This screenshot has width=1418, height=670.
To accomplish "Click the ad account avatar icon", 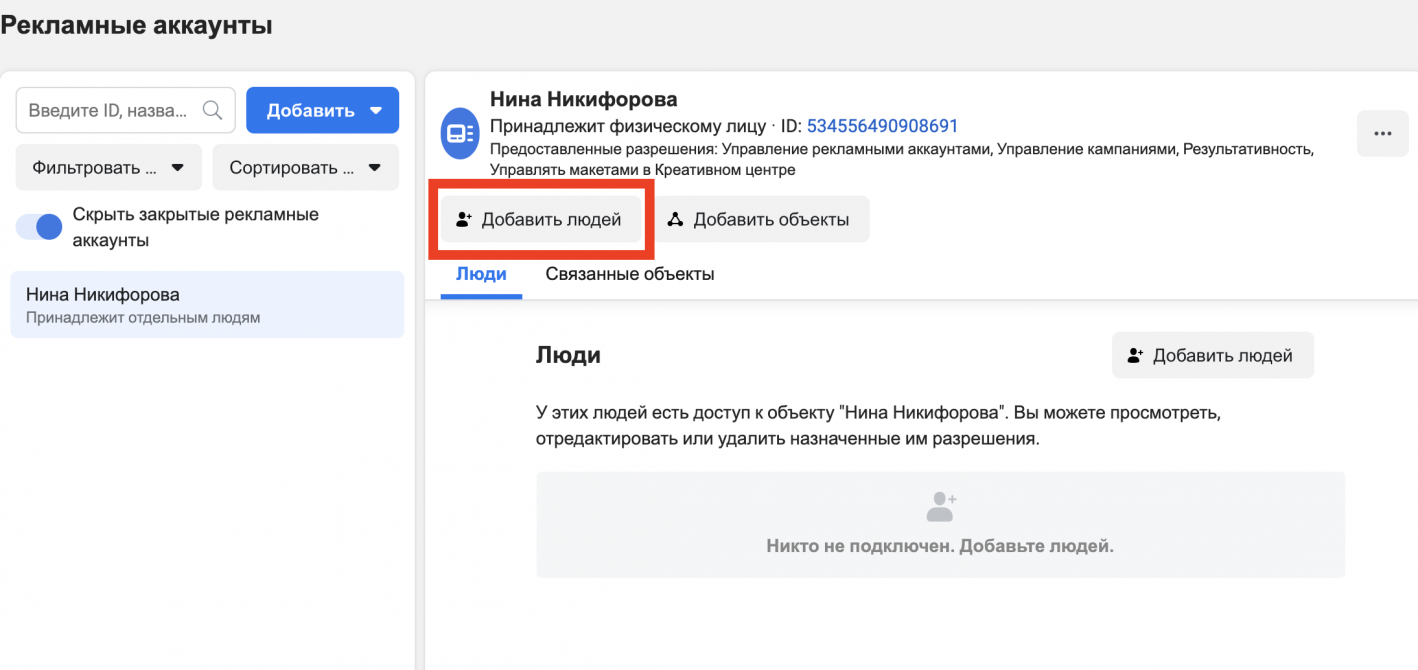I will click(x=460, y=134).
